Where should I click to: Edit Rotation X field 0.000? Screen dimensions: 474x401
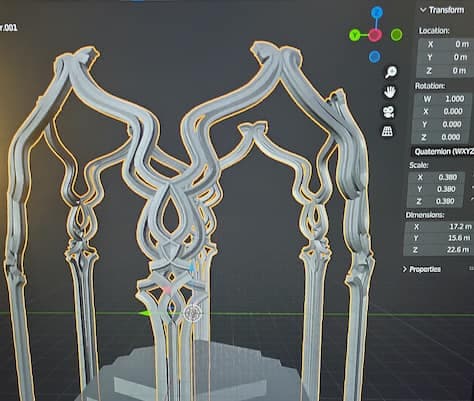click(x=443, y=111)
